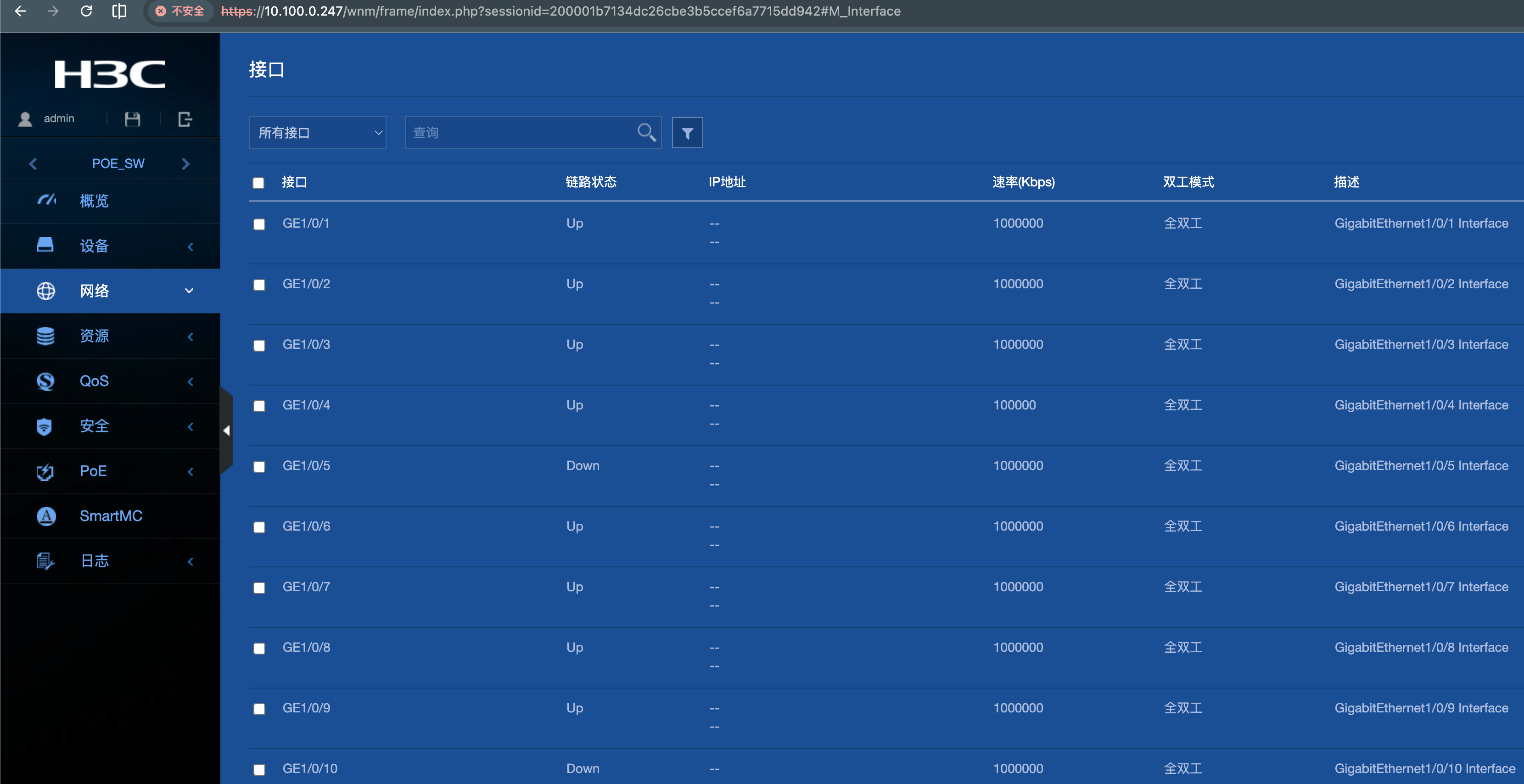The image size is (1524, 784).
Task: Open the 所有接口 interface type dropdown
Action: tap(317, 133)
